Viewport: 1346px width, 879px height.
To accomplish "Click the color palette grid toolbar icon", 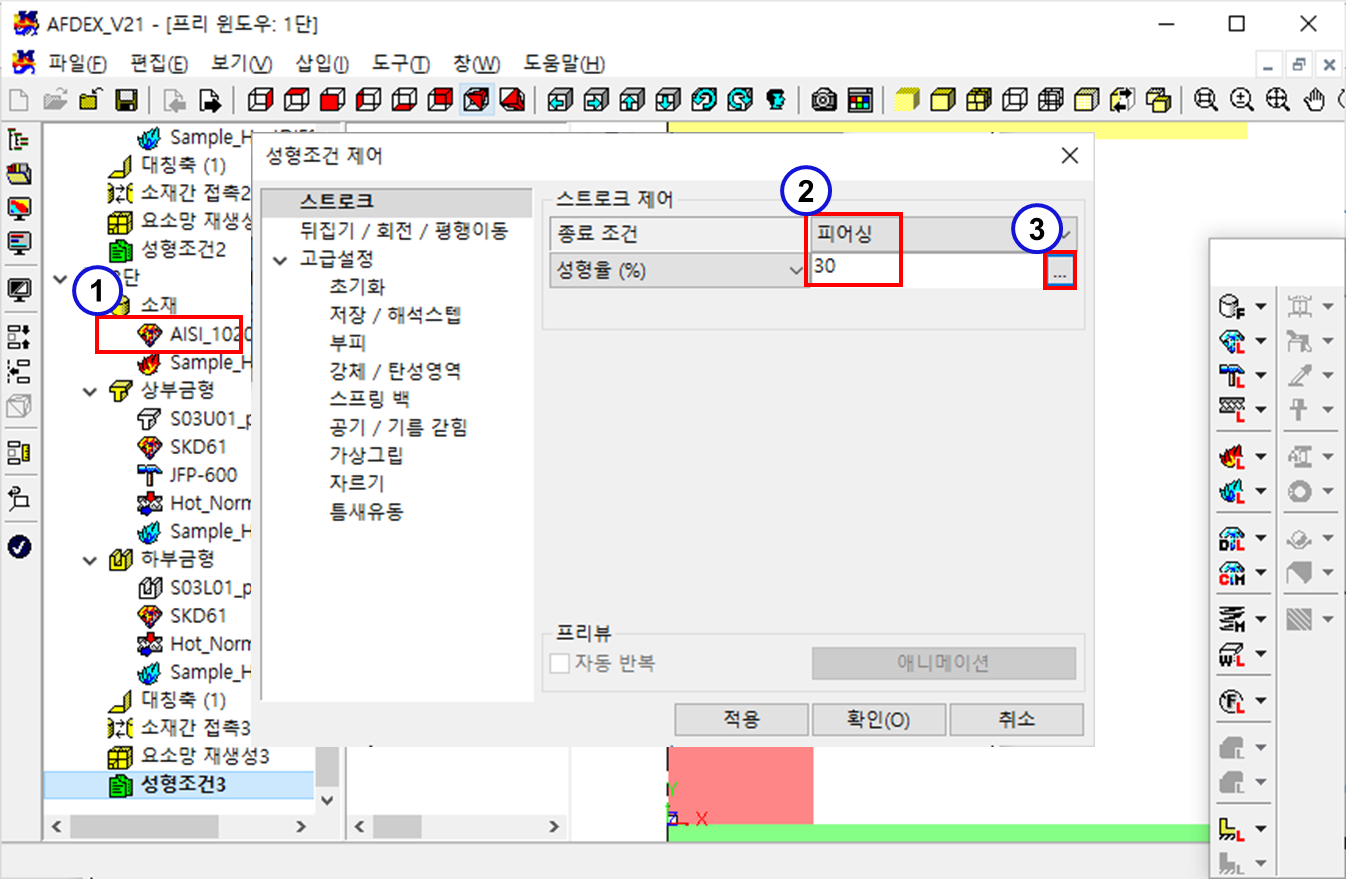I will [x=859, y=100].
